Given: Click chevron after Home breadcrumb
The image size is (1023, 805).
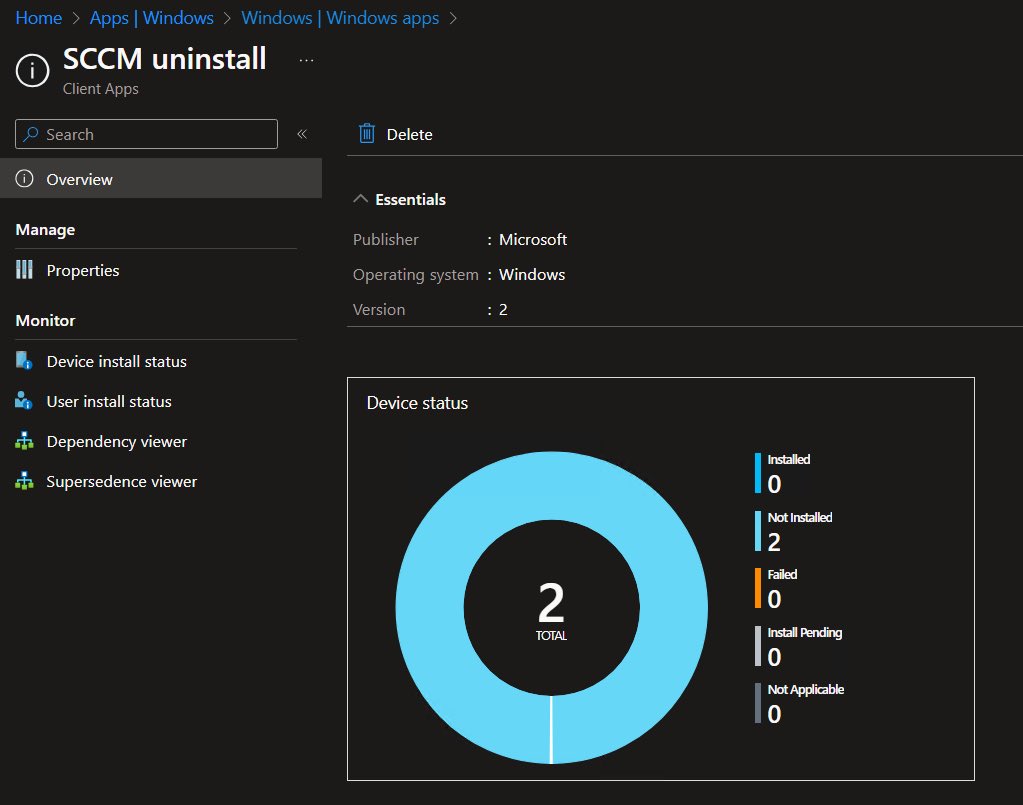Looking at the screenshot, I should [x=76, y=18].
